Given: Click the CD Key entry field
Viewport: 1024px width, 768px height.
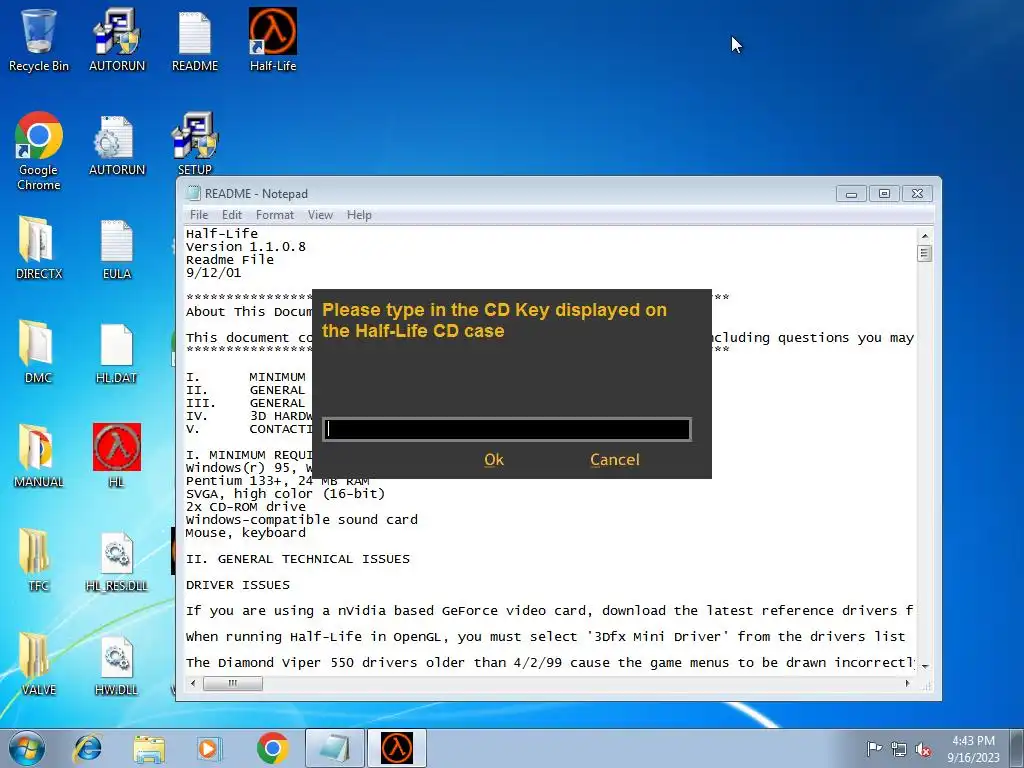Looking at the screenshot, I should pos(507,429).
